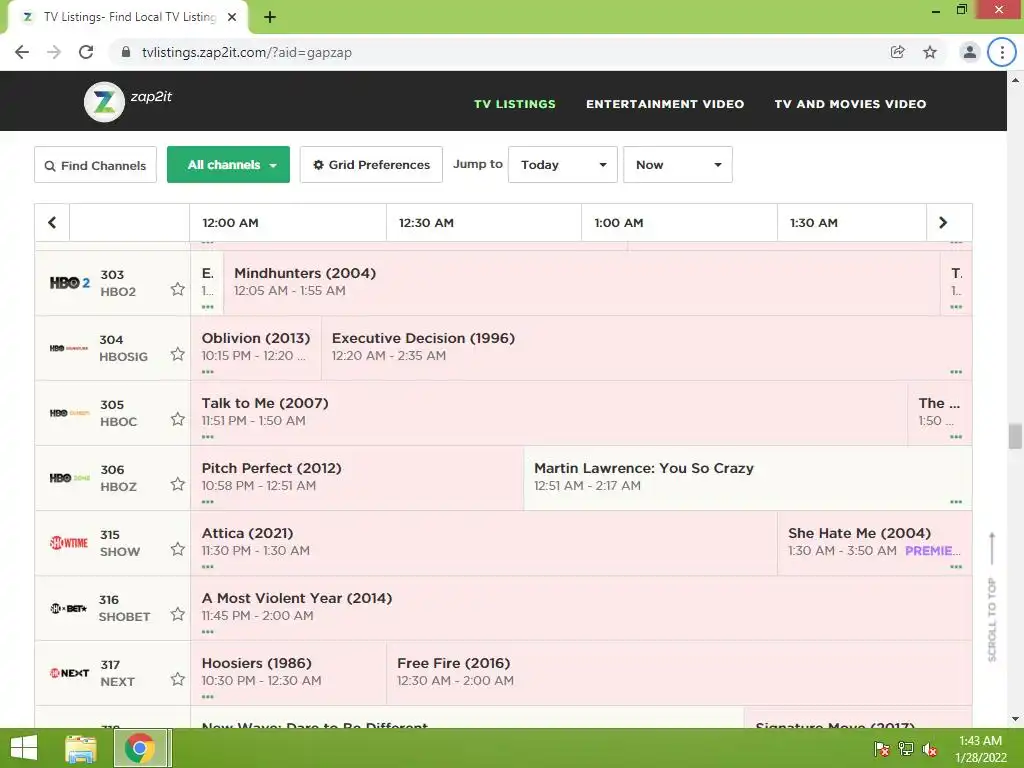Click the Action Center flag tray icon
Screen dimensions: 1024x768
881,749
